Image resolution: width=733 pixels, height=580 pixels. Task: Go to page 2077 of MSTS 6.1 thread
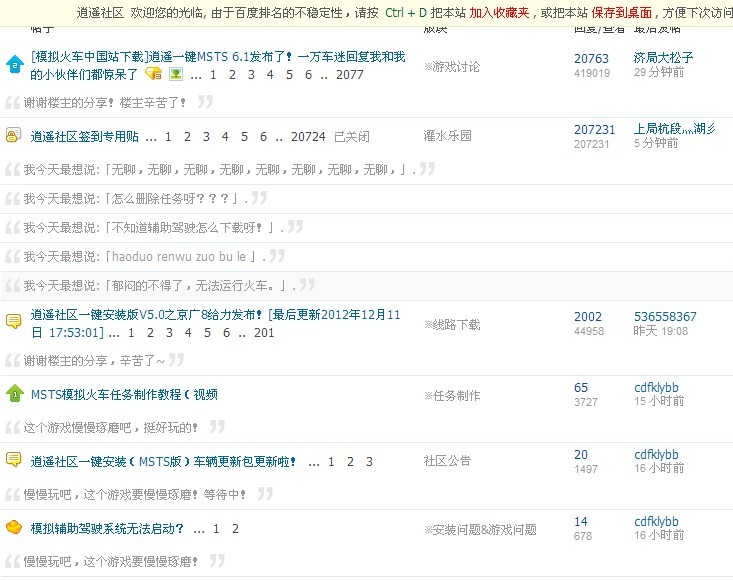tap(350, 75)
